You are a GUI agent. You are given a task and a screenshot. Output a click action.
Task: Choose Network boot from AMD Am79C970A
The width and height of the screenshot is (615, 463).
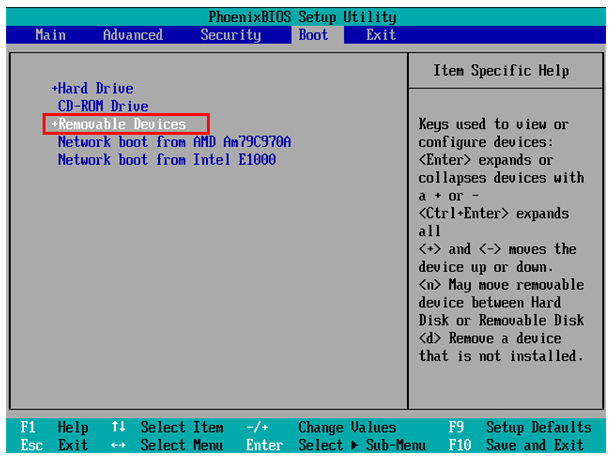click(x=175, y=142)
